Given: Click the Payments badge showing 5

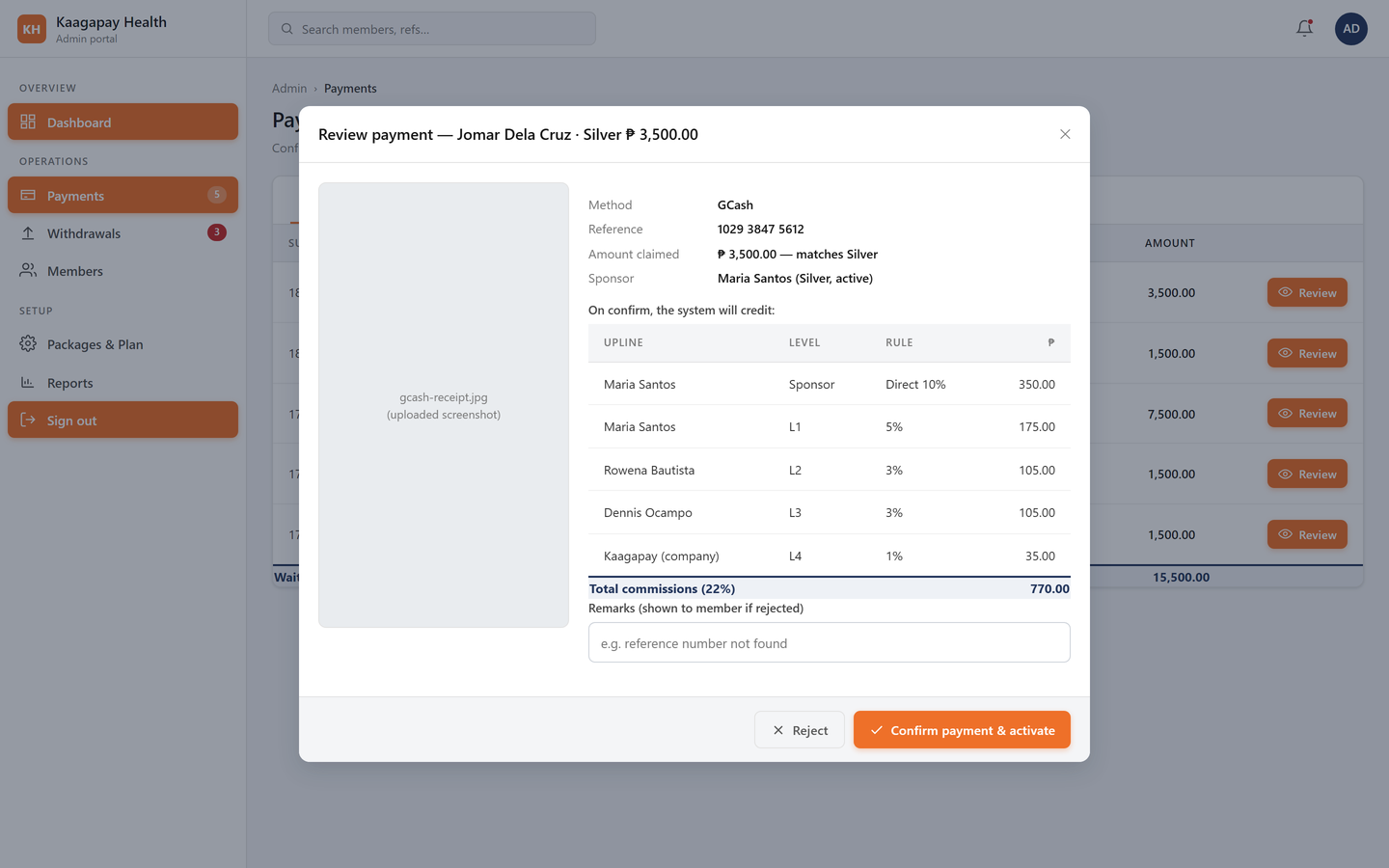Looking at the screenshot, I should [x=217, y=195].
